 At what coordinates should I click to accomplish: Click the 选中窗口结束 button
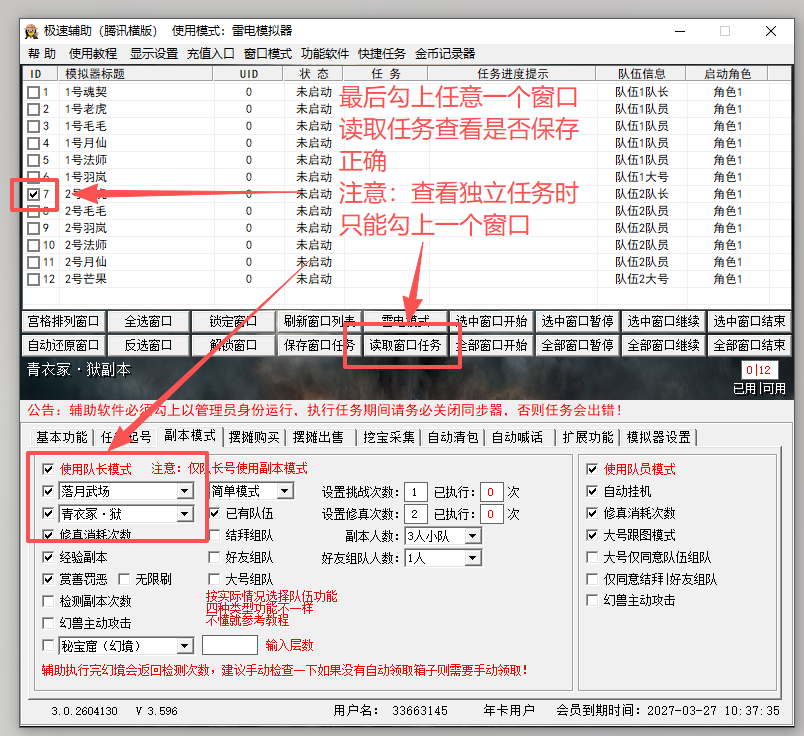[x=749, y=322]
